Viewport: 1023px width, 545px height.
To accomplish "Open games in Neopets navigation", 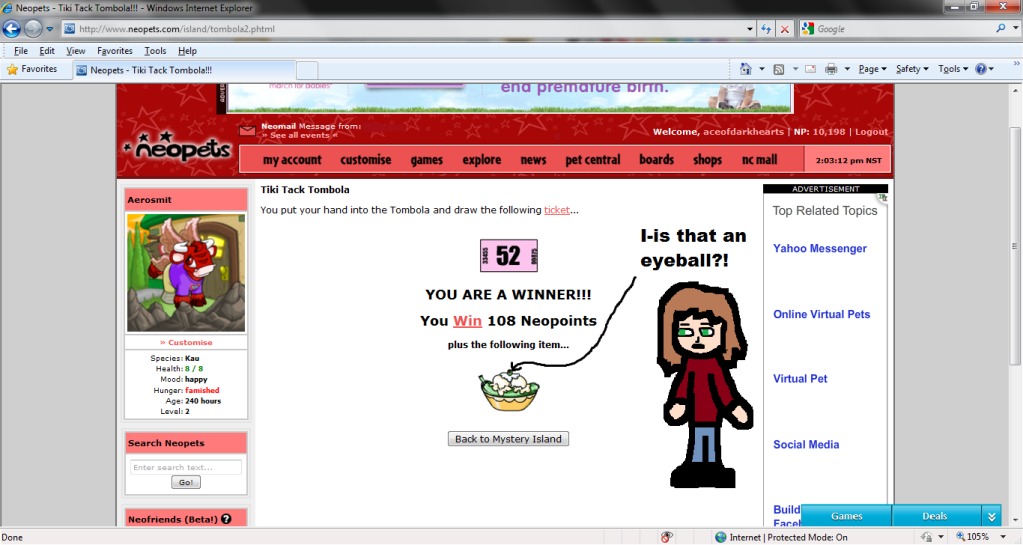I will [x=427, y=160].
